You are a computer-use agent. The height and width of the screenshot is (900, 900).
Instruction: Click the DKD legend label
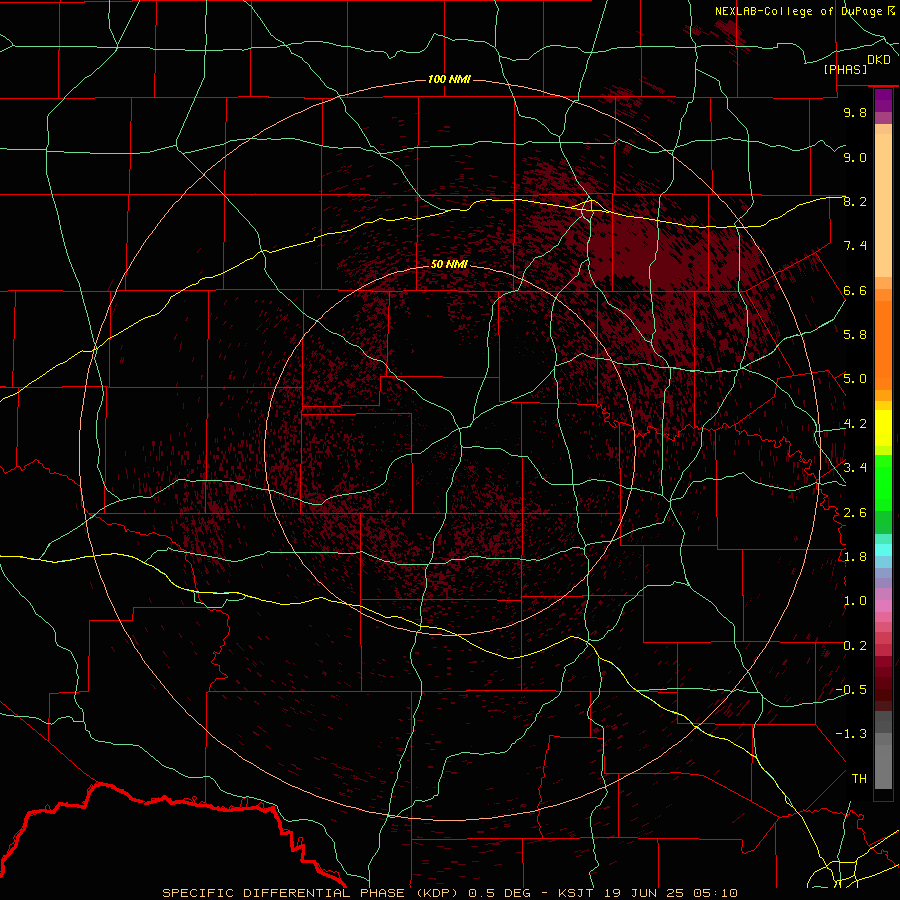click(879, 60)
